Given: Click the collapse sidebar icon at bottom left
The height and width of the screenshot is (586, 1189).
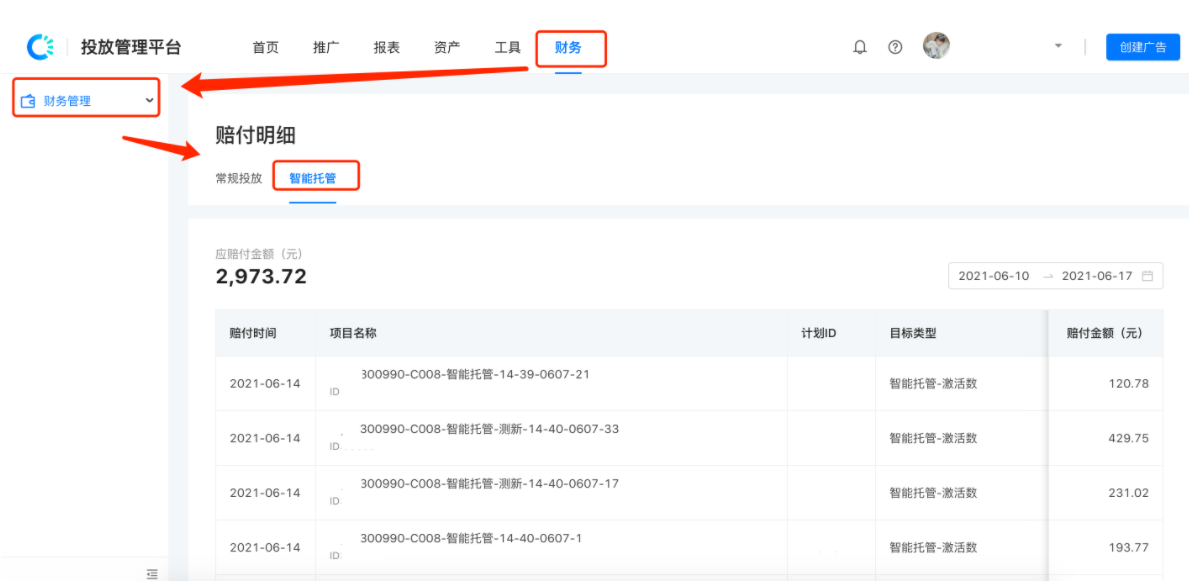Looking at the screenshot, I should pyautogui.click(x=151, y=574).
